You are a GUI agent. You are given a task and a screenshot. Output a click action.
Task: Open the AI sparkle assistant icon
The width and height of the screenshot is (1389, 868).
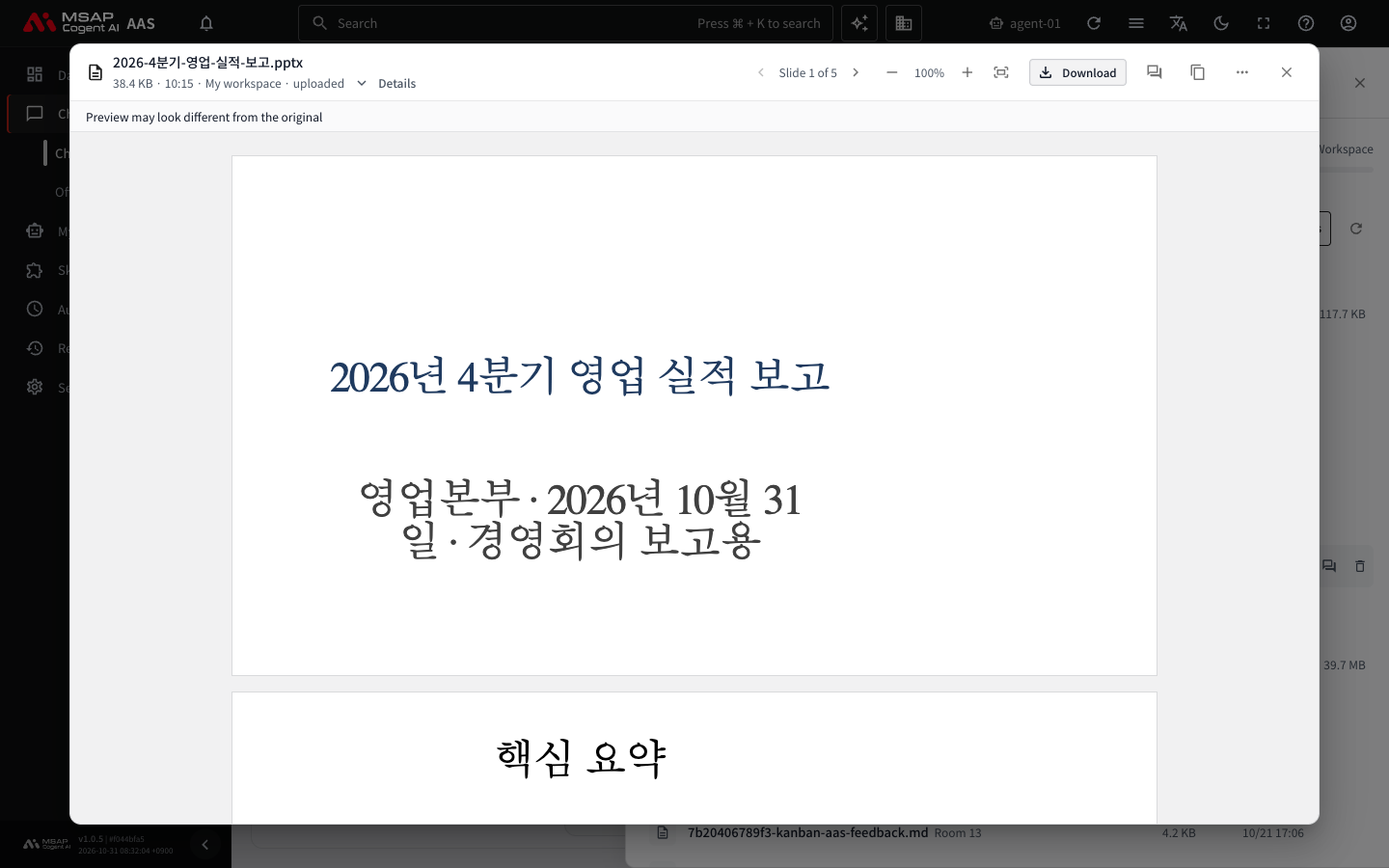coord(859,23)
